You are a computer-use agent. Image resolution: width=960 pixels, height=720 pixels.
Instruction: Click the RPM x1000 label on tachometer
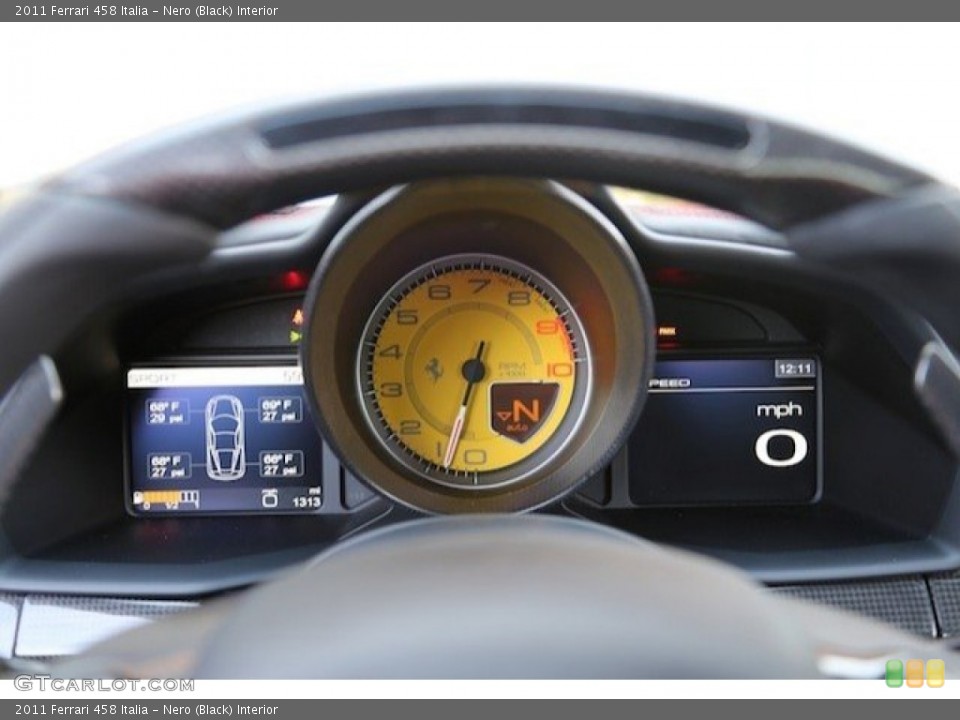(512, 369)
